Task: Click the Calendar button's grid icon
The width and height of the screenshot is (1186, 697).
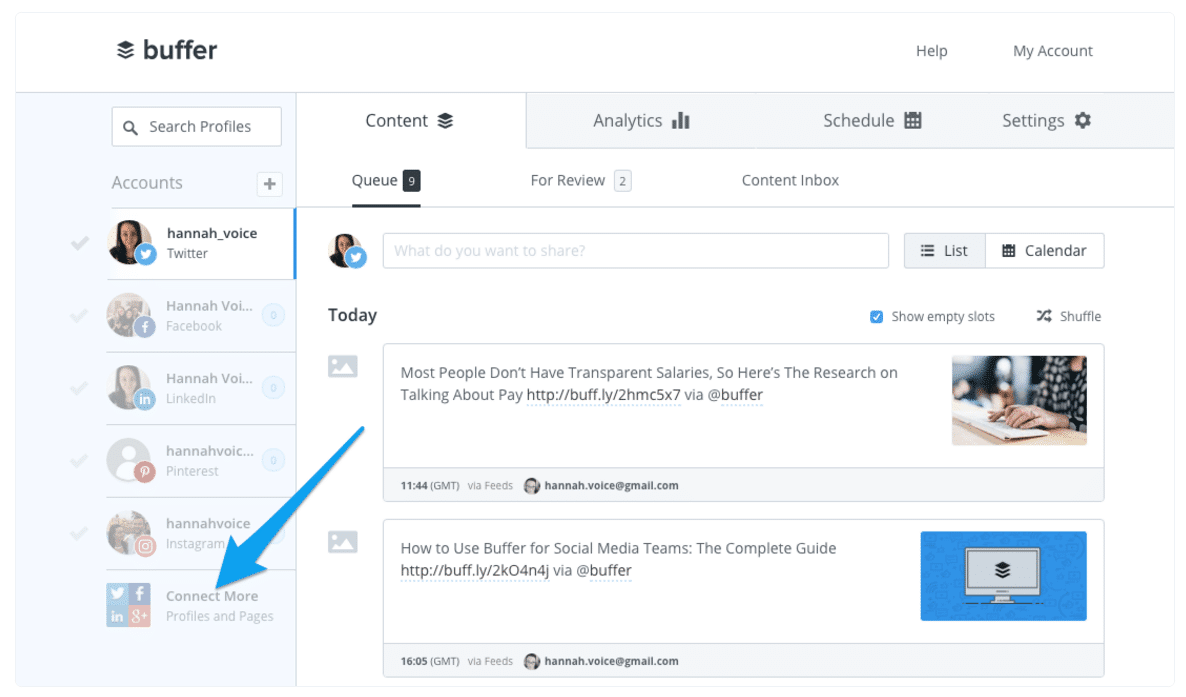Action: pos(1008,250)
